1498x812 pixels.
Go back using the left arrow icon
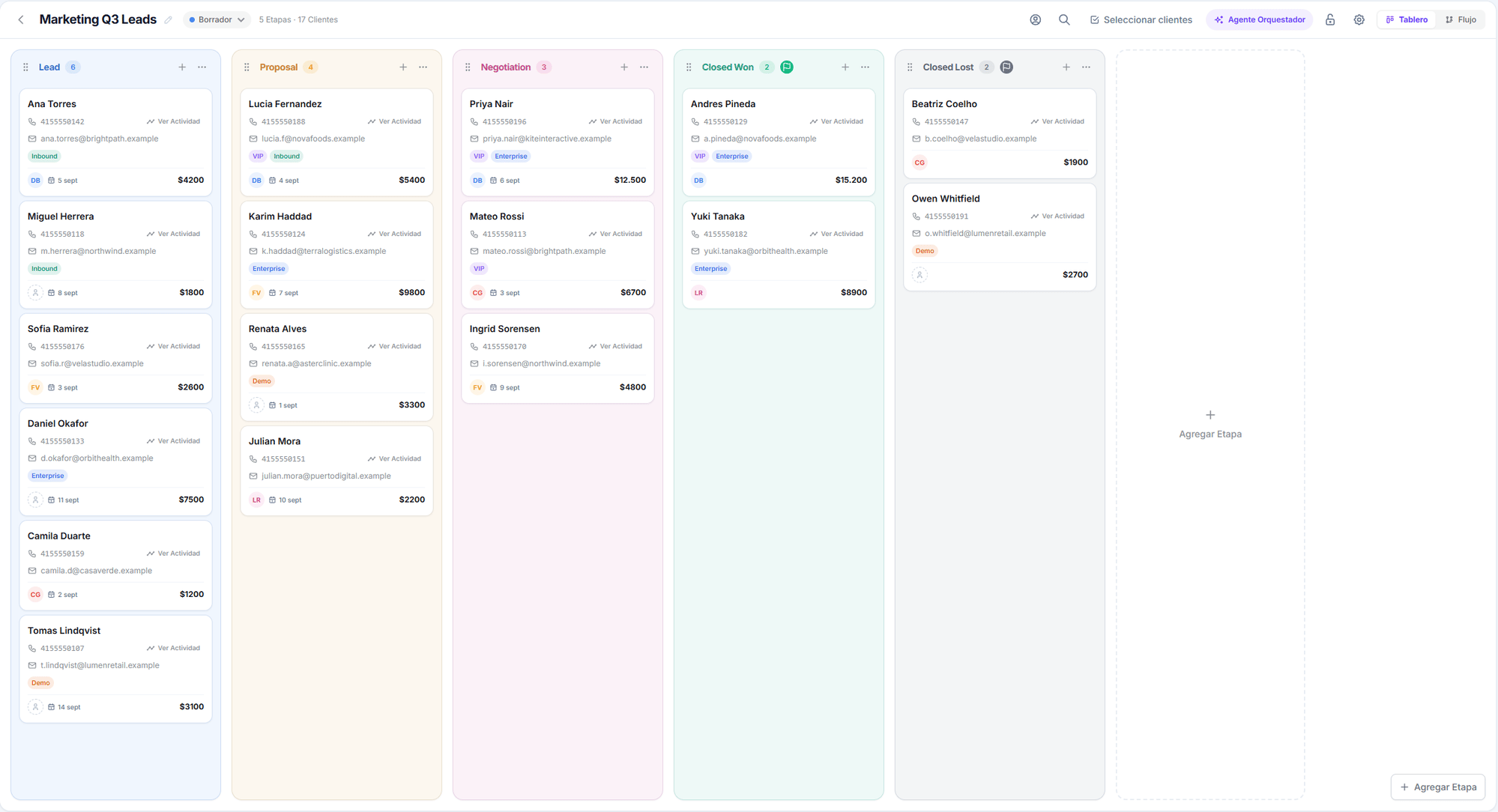pos(21,19)
